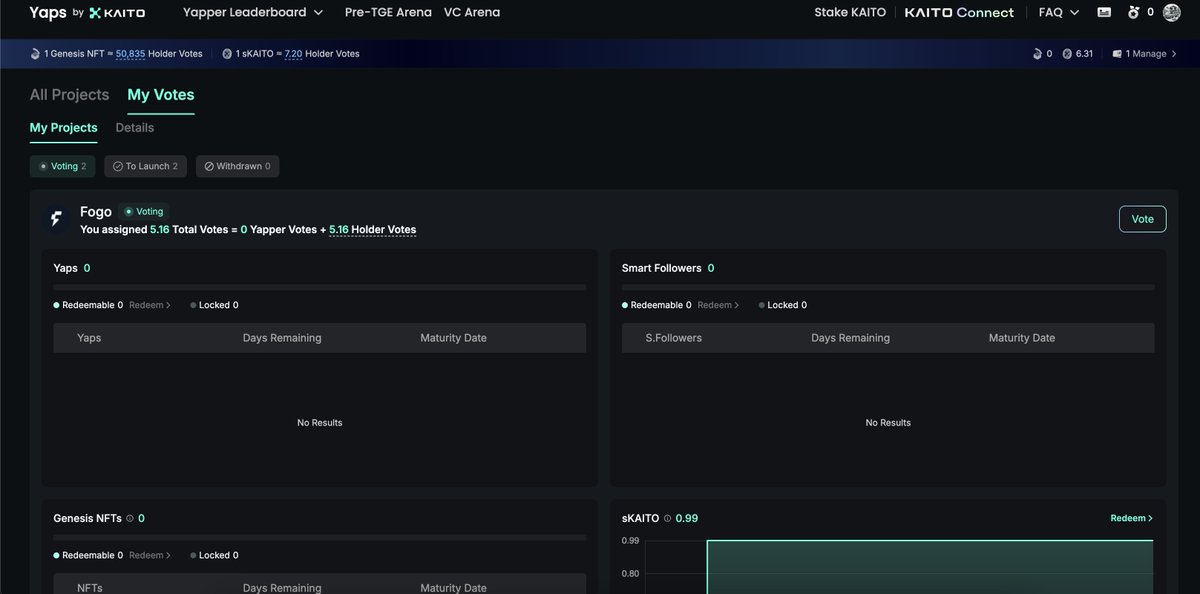The height and width of the screenshot is (594, 1200).
Task: Click the Yaps column header in Yaps table
Action: (89, 338)
